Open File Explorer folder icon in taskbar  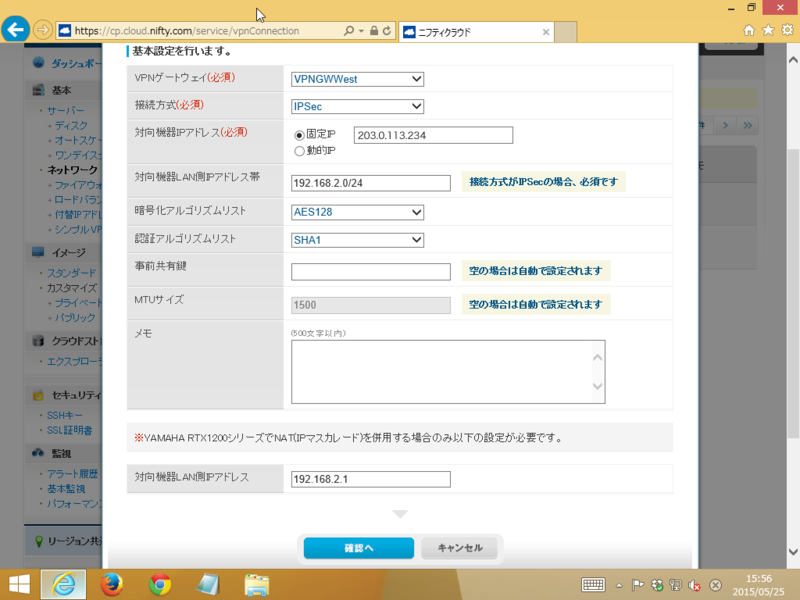257,584
